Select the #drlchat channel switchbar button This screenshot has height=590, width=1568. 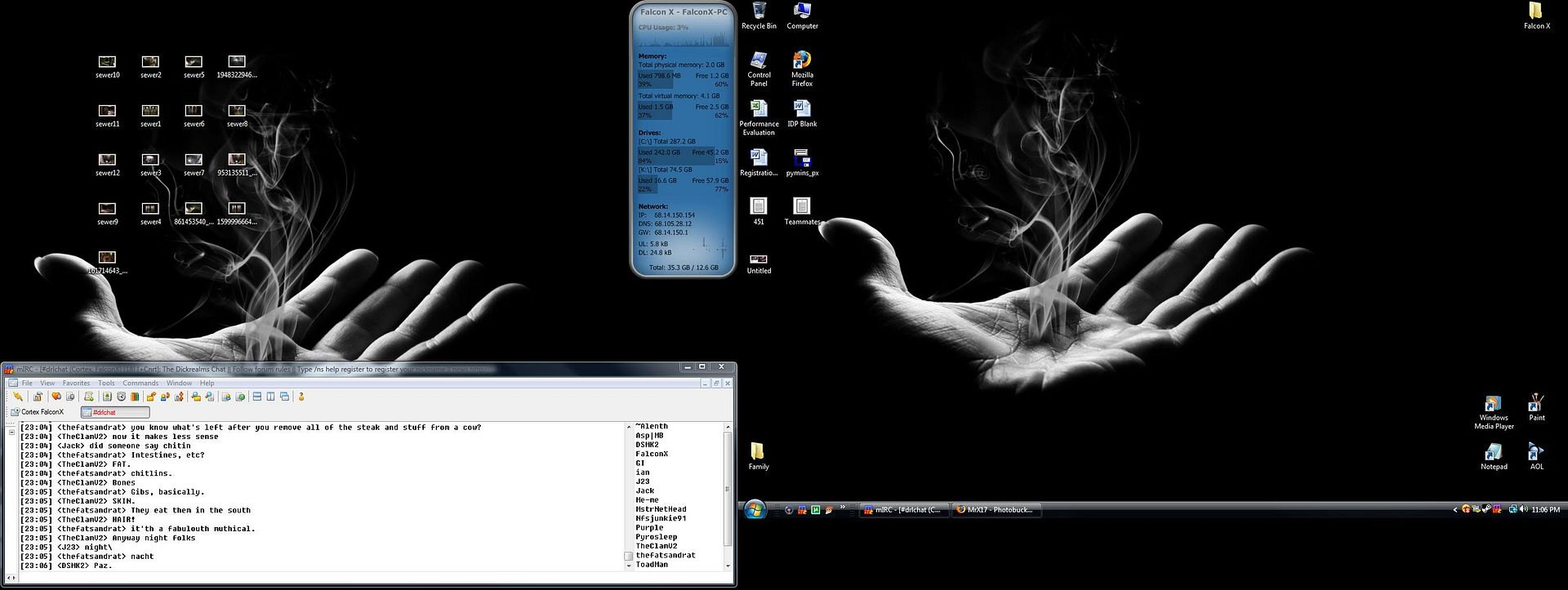tap(115, 412)
